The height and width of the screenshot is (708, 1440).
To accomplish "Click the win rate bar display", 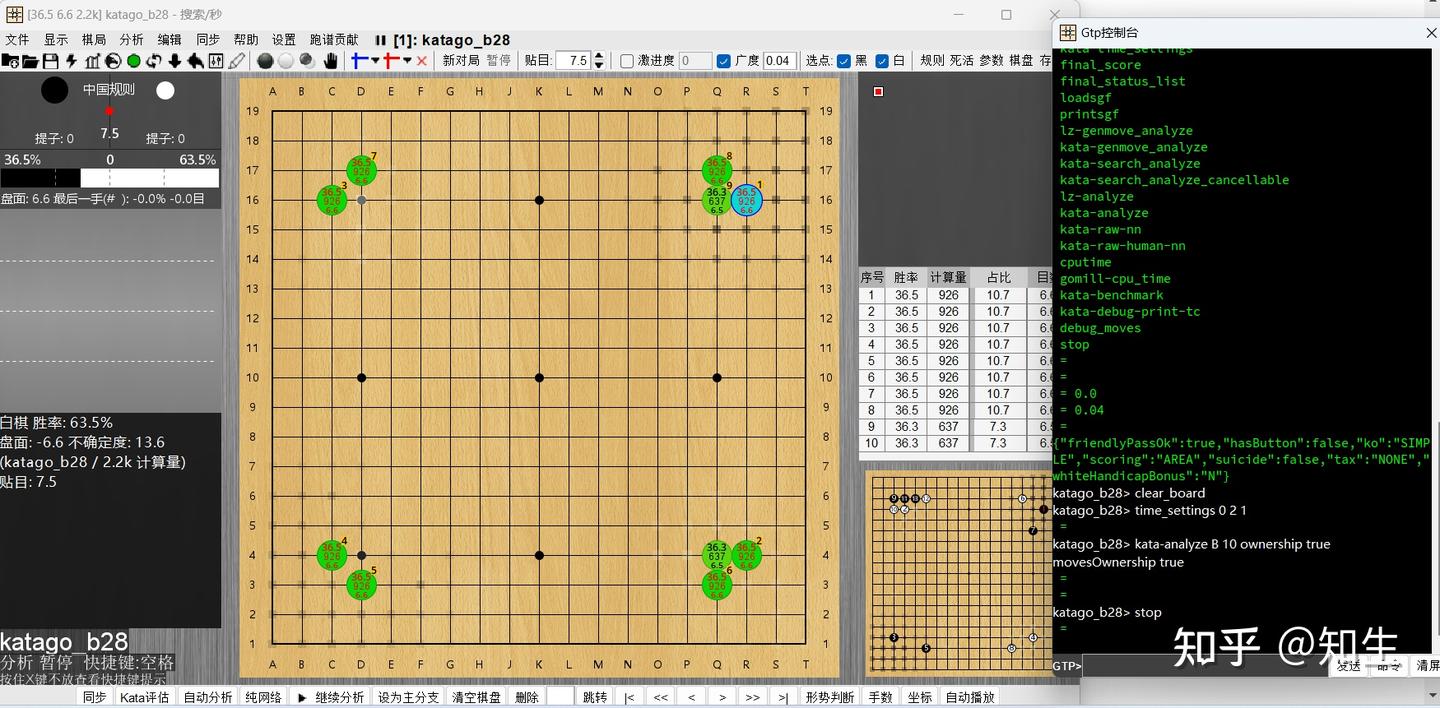I will click(110, 177).
